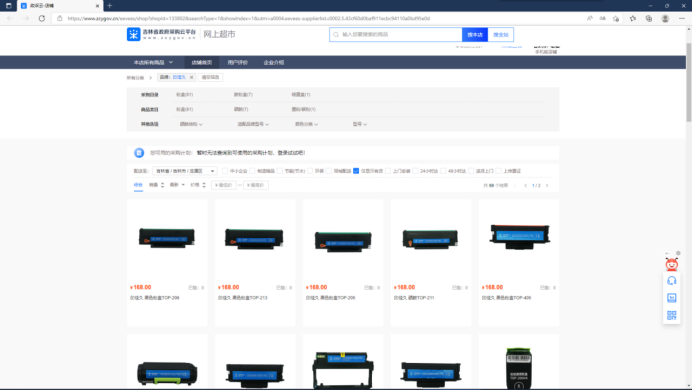Image resolution: width=693 pixels, height=390 pixels.
Task: Open the customer service headset icon
Action: click(671, 281)
